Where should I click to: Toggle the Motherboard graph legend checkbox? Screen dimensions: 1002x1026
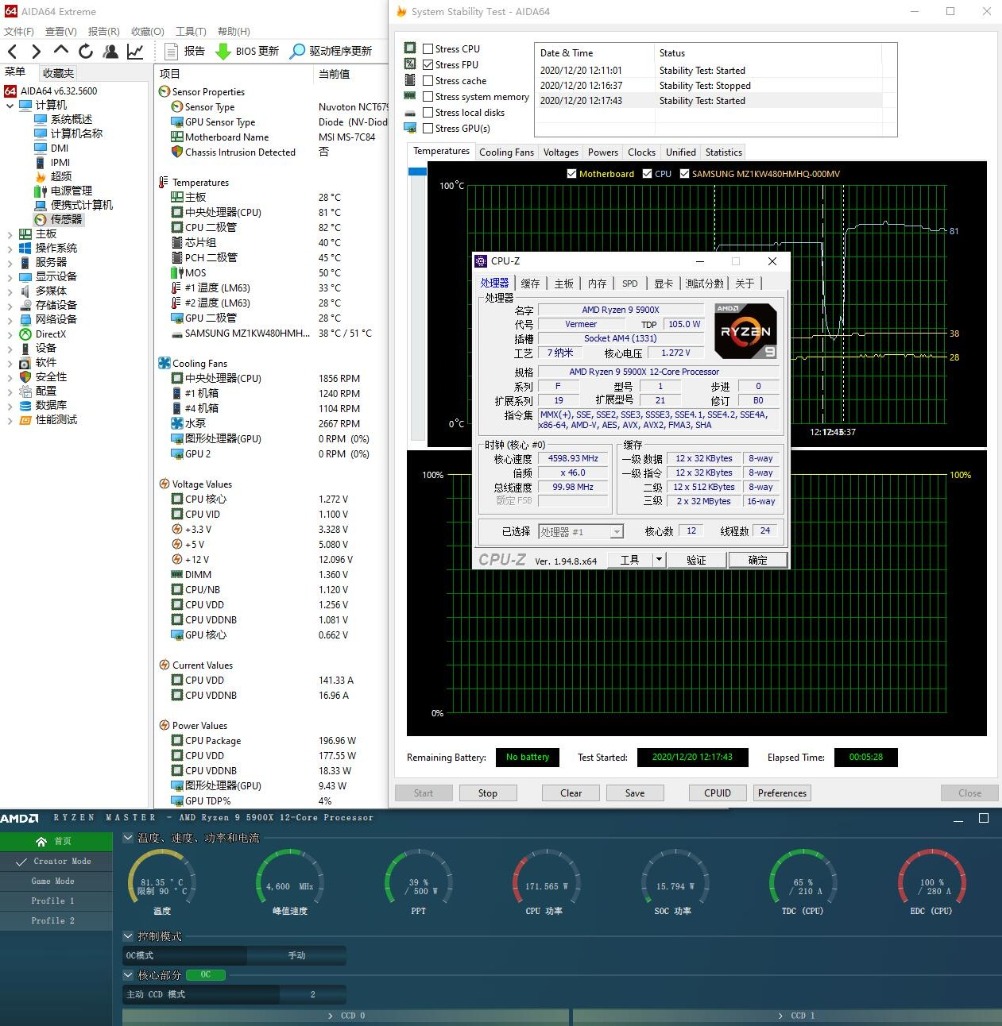[571, 173]
